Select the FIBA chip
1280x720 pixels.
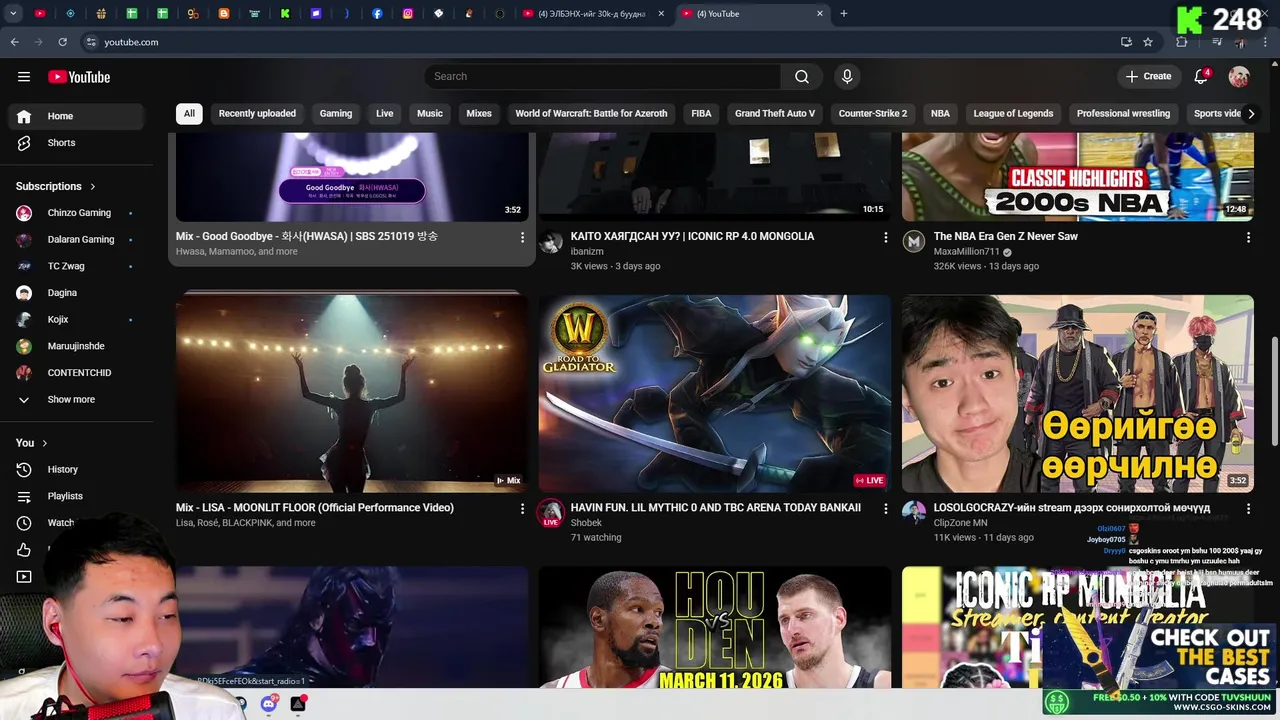click(702, 114)
